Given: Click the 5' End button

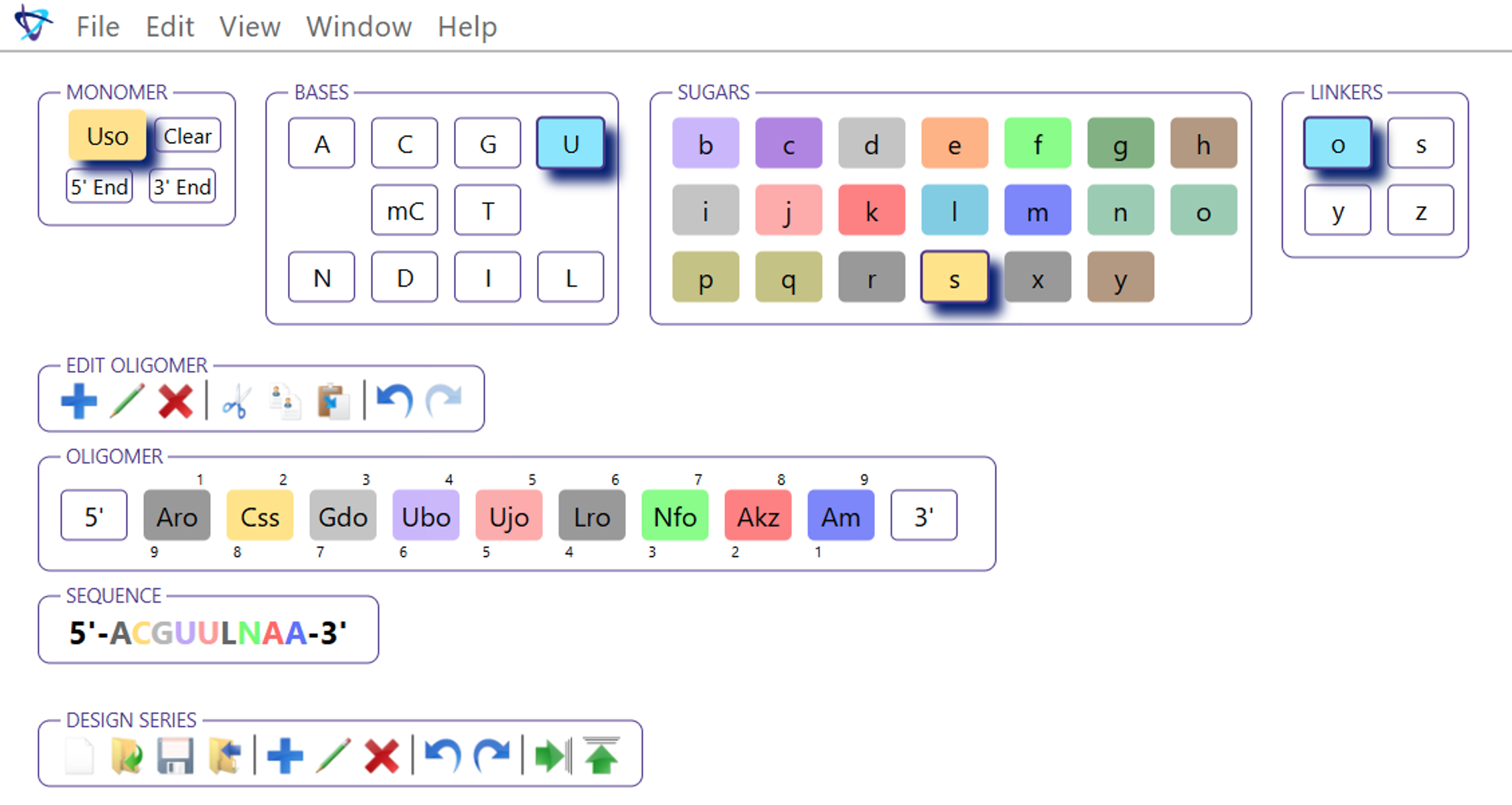Looking at the screenshot, I should [99, 186].
